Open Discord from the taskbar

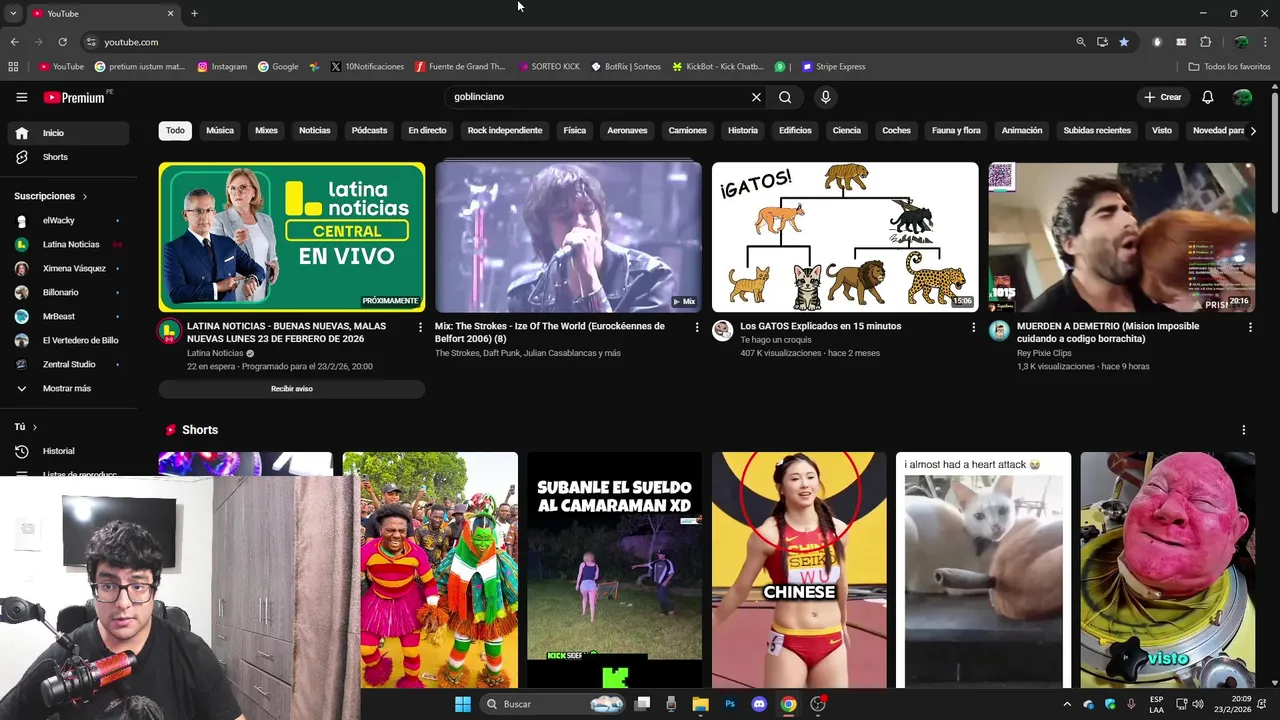759,704
